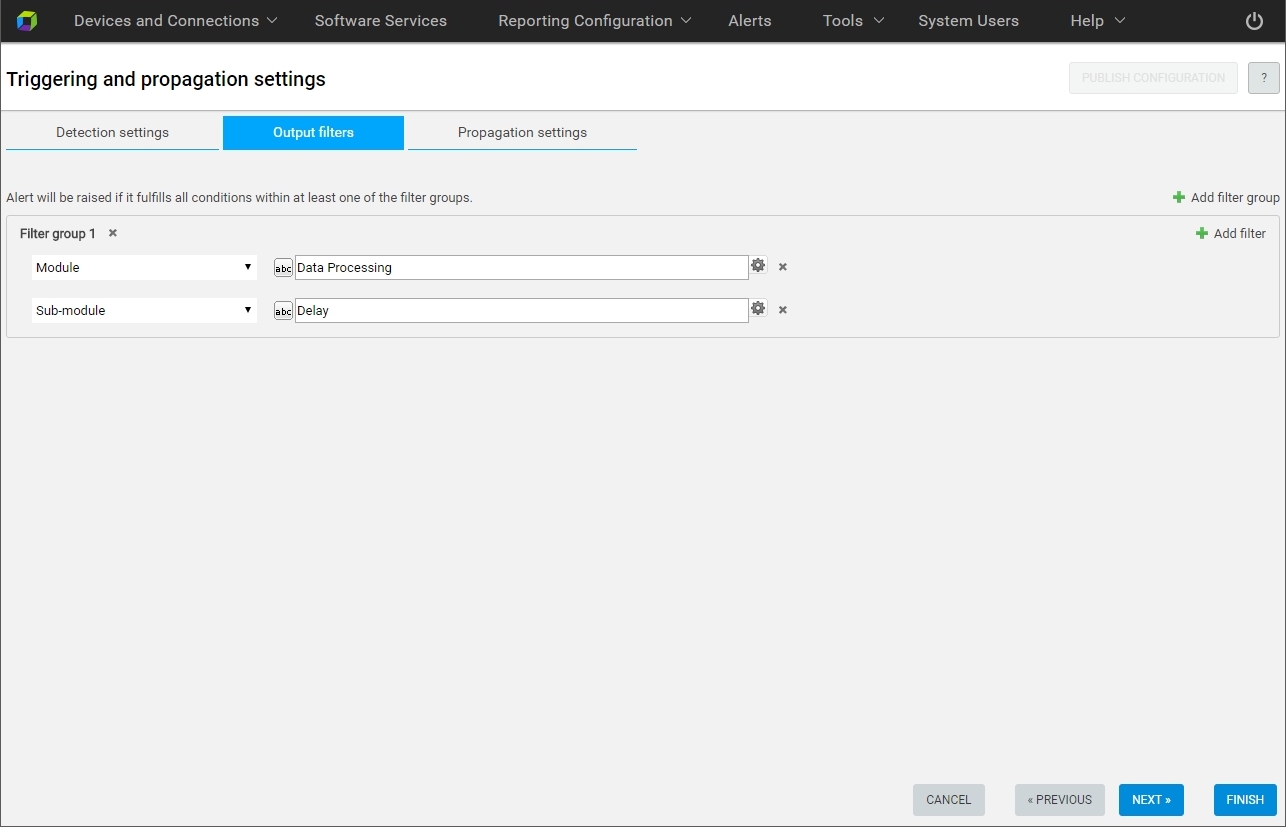Remove the Module filter row

click(783, 267)
